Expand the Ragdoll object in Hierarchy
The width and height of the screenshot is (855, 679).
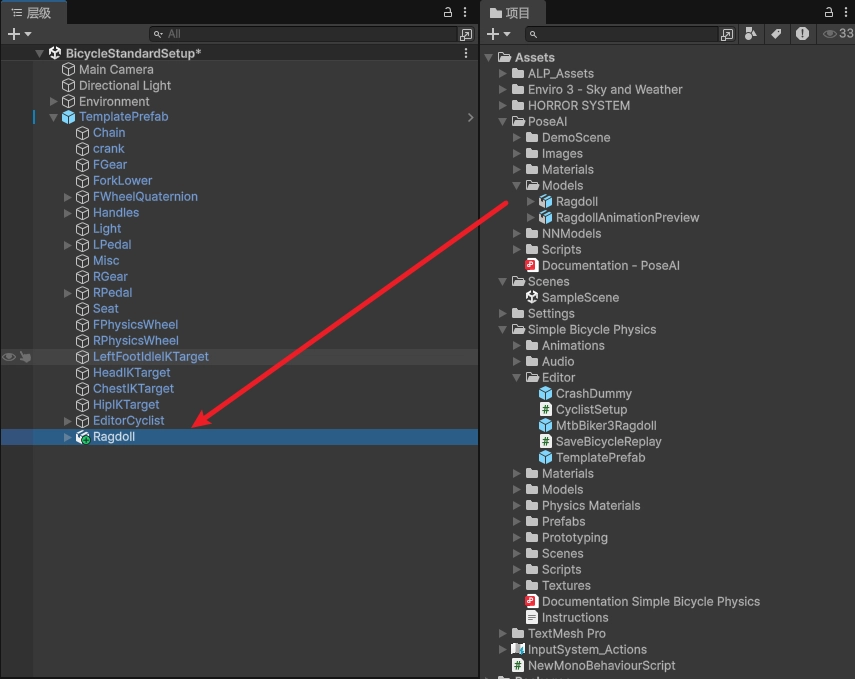(x=68, y=437)
